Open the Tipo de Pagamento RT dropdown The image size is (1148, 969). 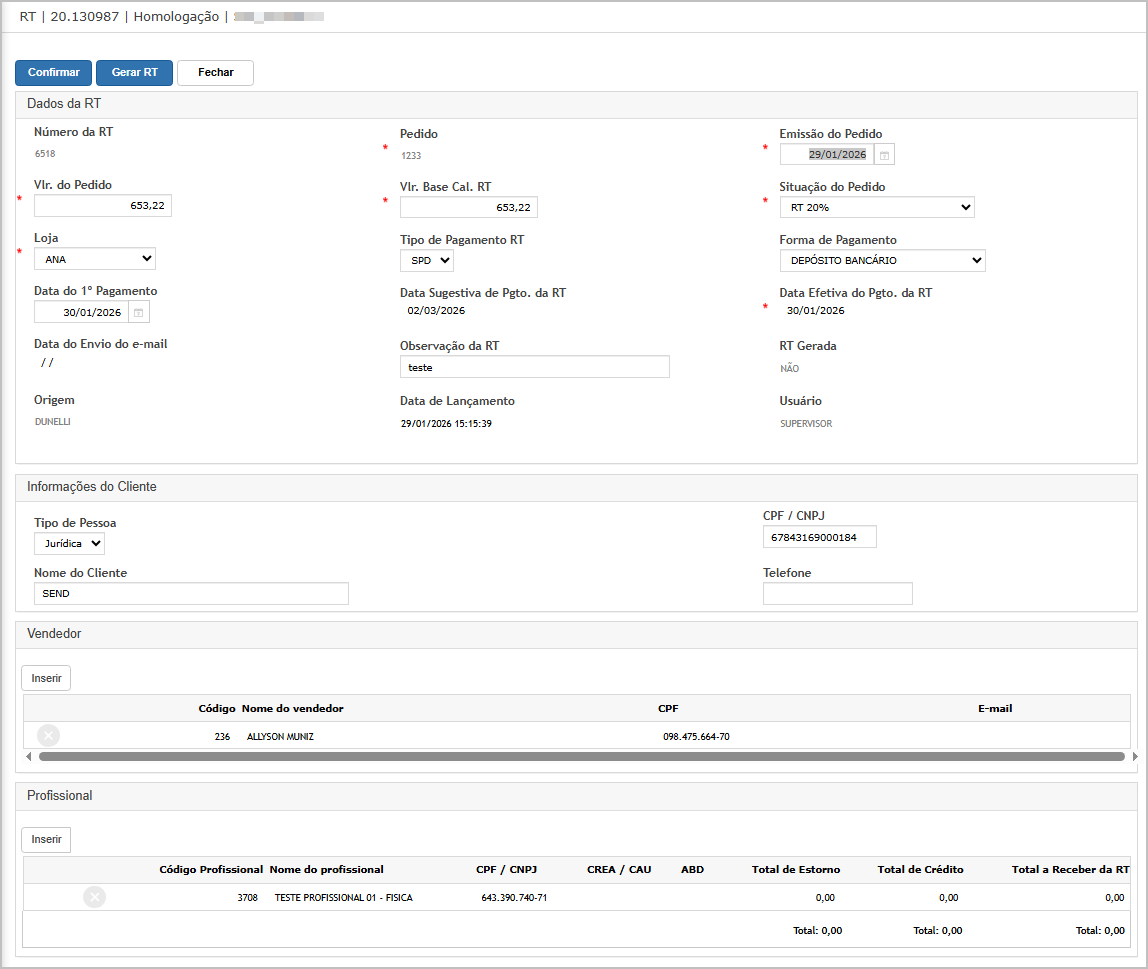click(427, 261)
